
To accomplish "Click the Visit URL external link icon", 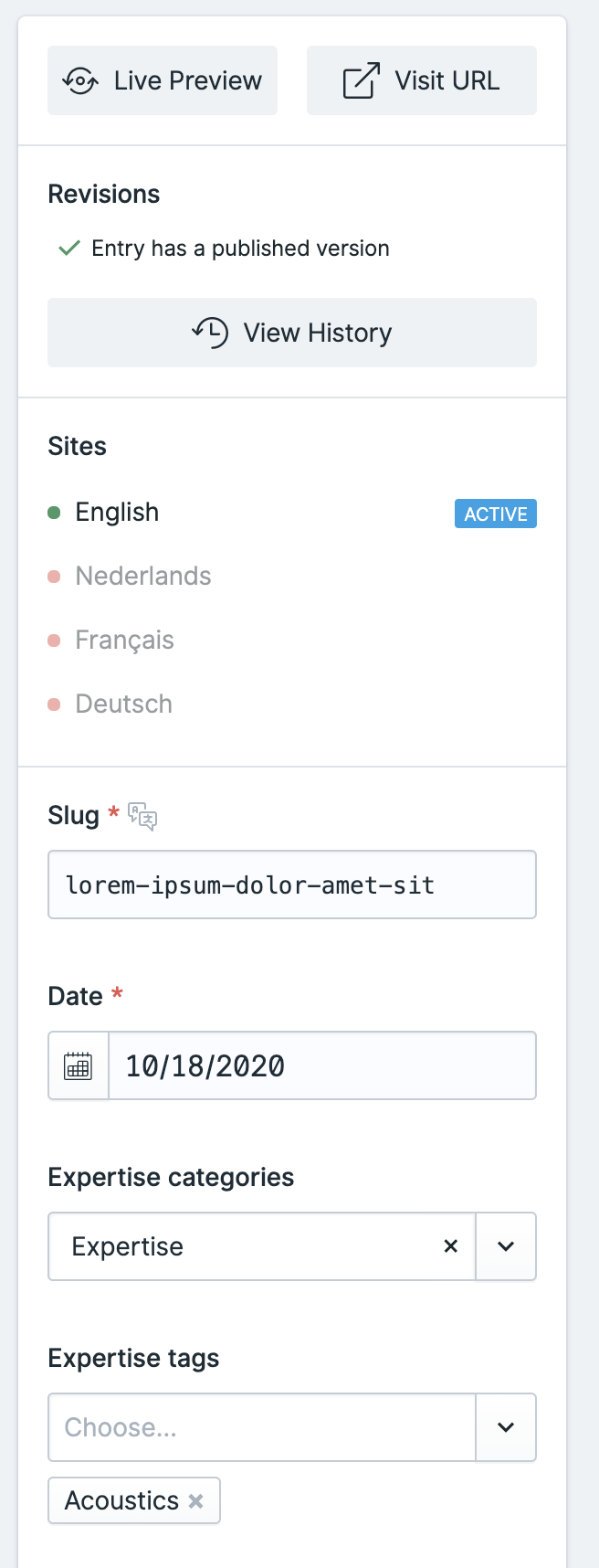I will coord(361,80).
